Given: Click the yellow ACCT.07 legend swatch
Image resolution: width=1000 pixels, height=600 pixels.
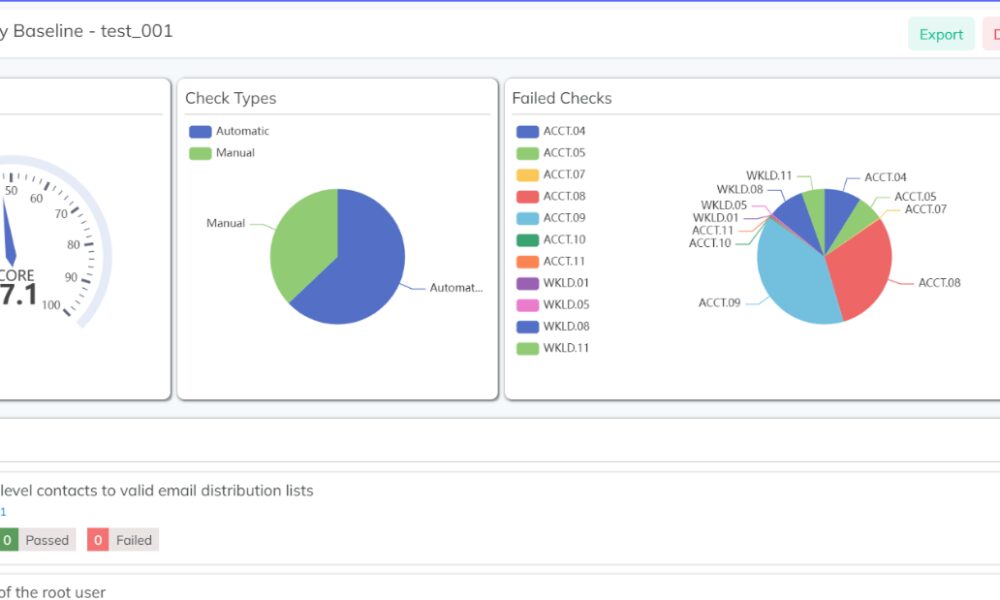Looking at the screenshot, I should coord(528,175).
